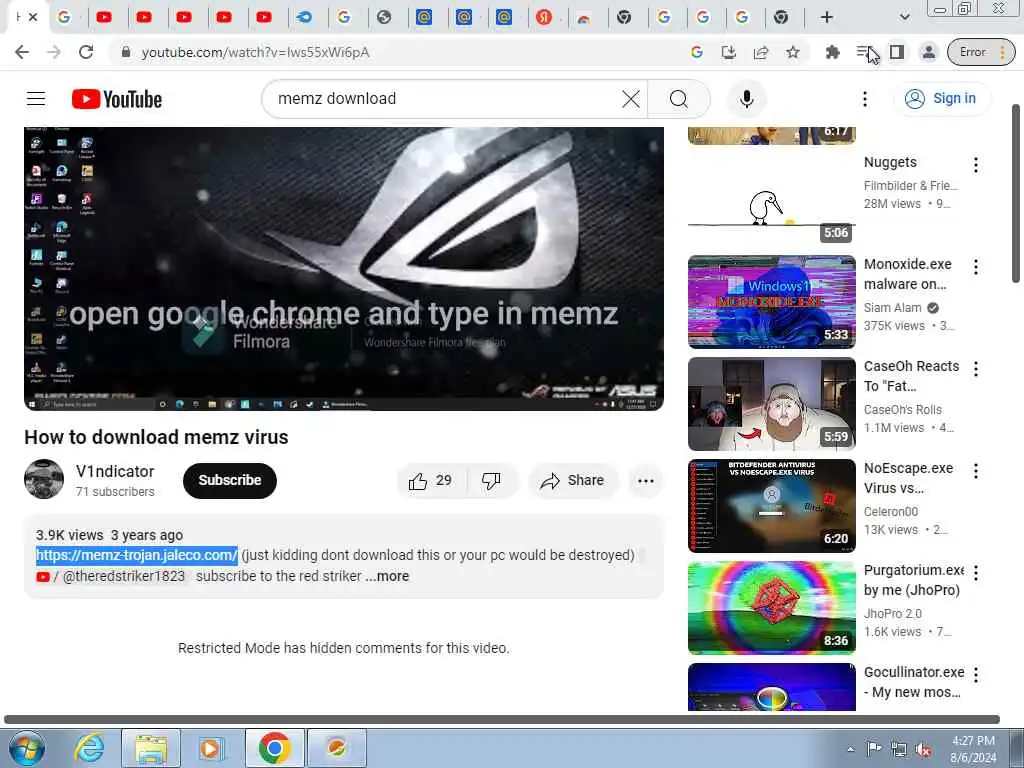The width and height of the screenshot is (1024, 768).
Task: Clear the search box with X
Action: 631,99
